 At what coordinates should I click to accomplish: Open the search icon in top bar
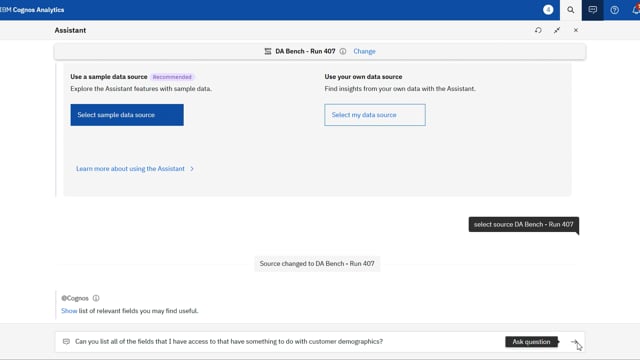click(x=570, y=10)
